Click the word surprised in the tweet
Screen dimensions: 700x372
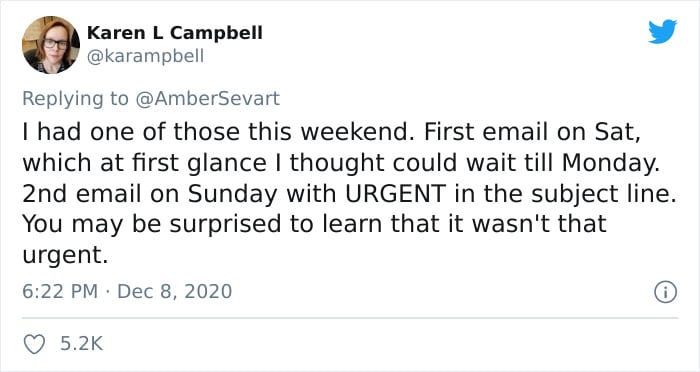(225, 225)
